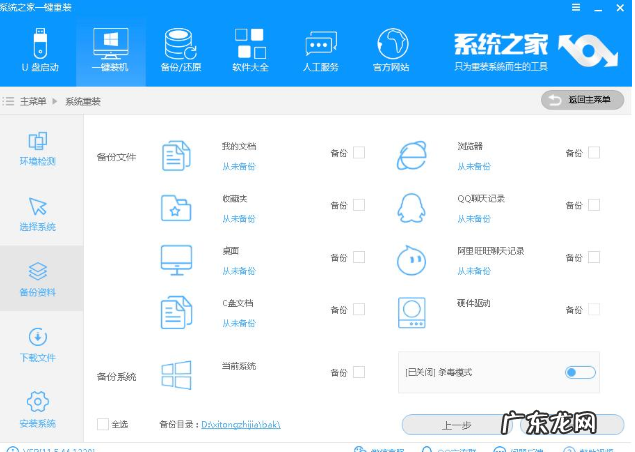The height and width of the screenshot is (452, 635).
Task: Check backup box for QQ聊天记录
Action: coord(594,205)
